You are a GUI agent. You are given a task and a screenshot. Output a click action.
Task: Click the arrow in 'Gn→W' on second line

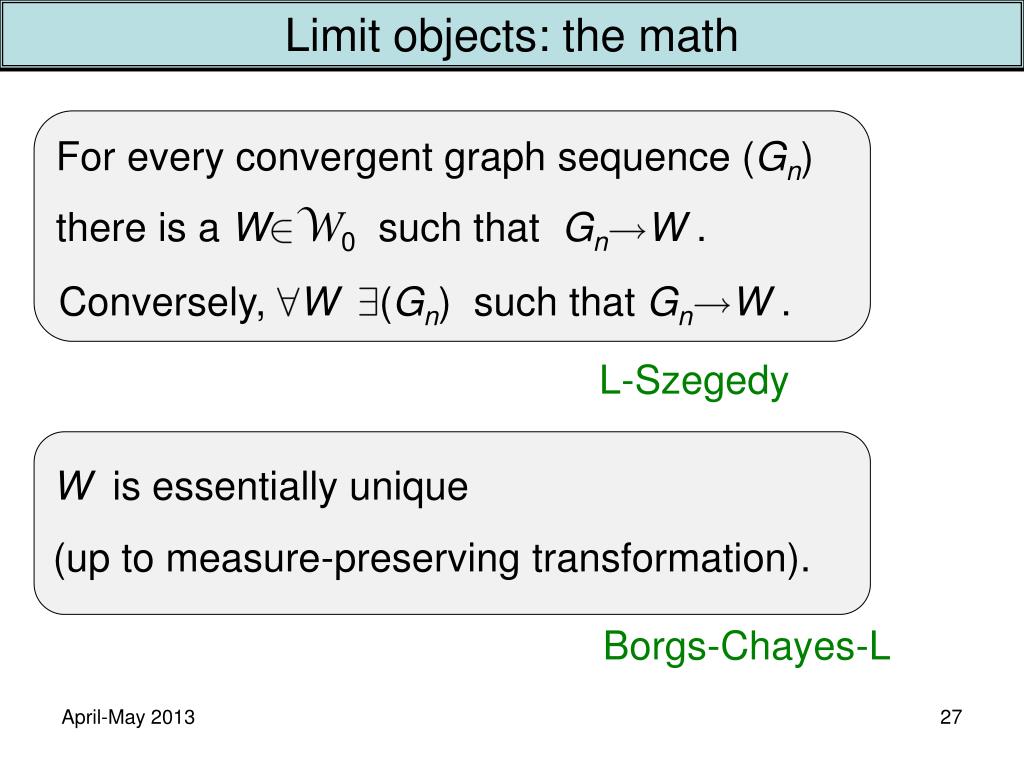pos(630,231)
